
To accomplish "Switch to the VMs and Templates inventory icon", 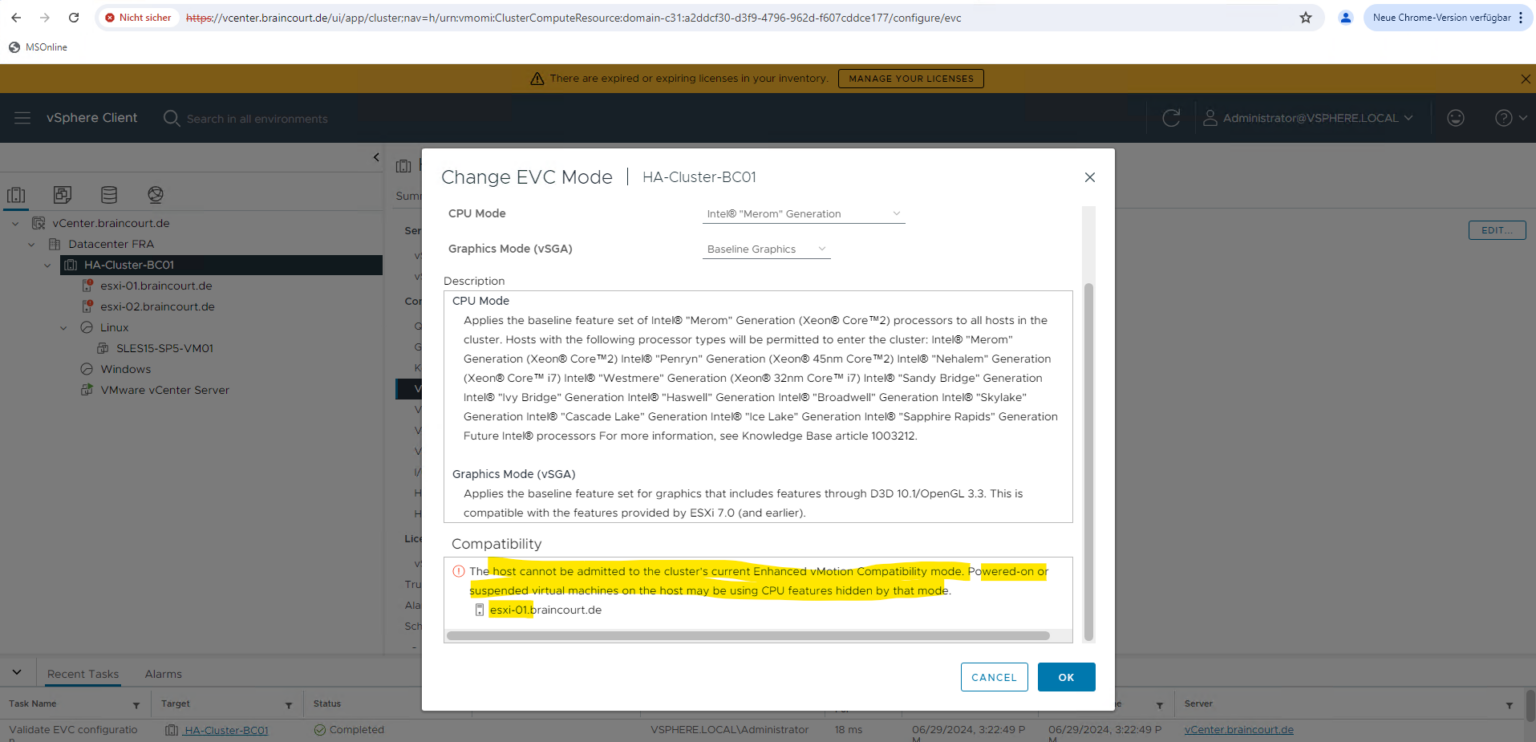I will (62, 195).
